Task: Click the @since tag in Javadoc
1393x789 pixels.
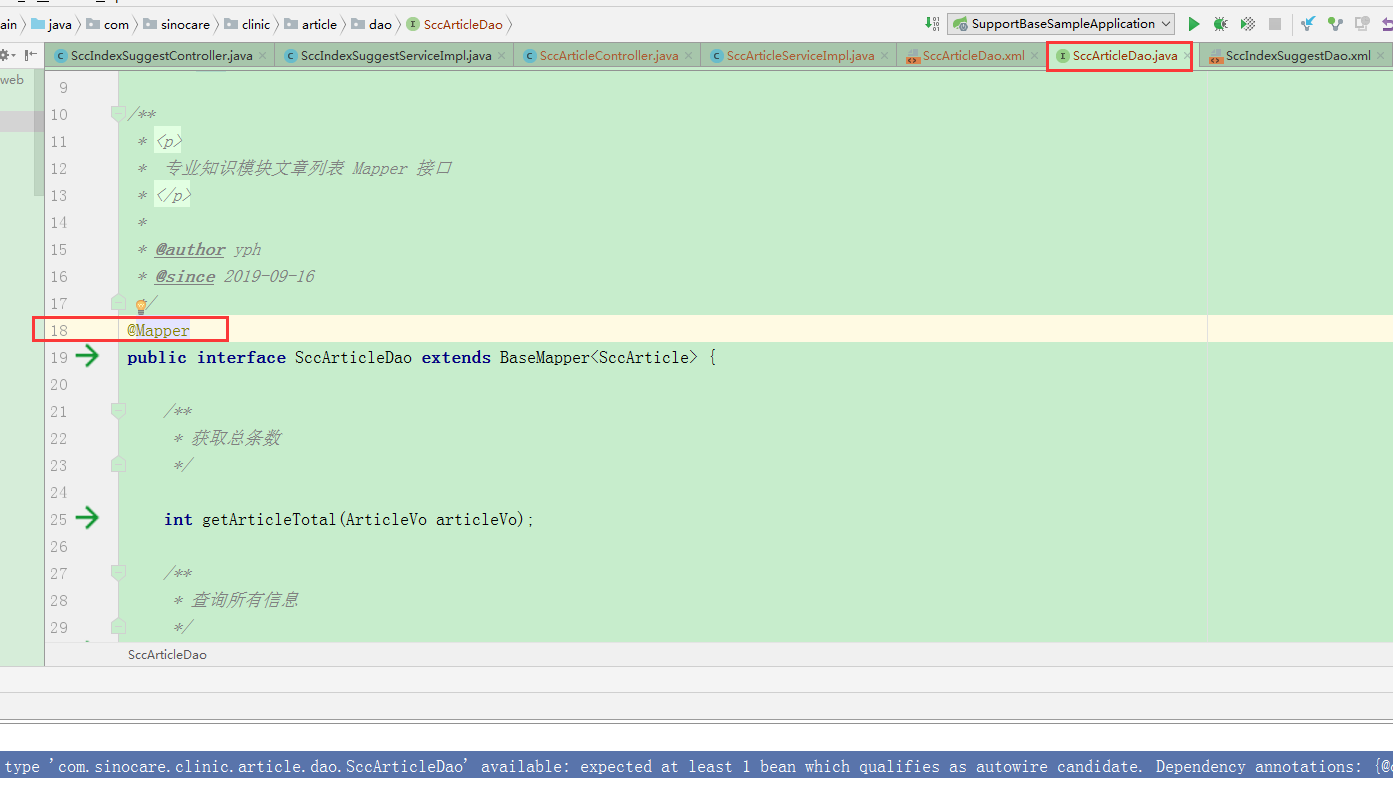Action: (185, 276)
